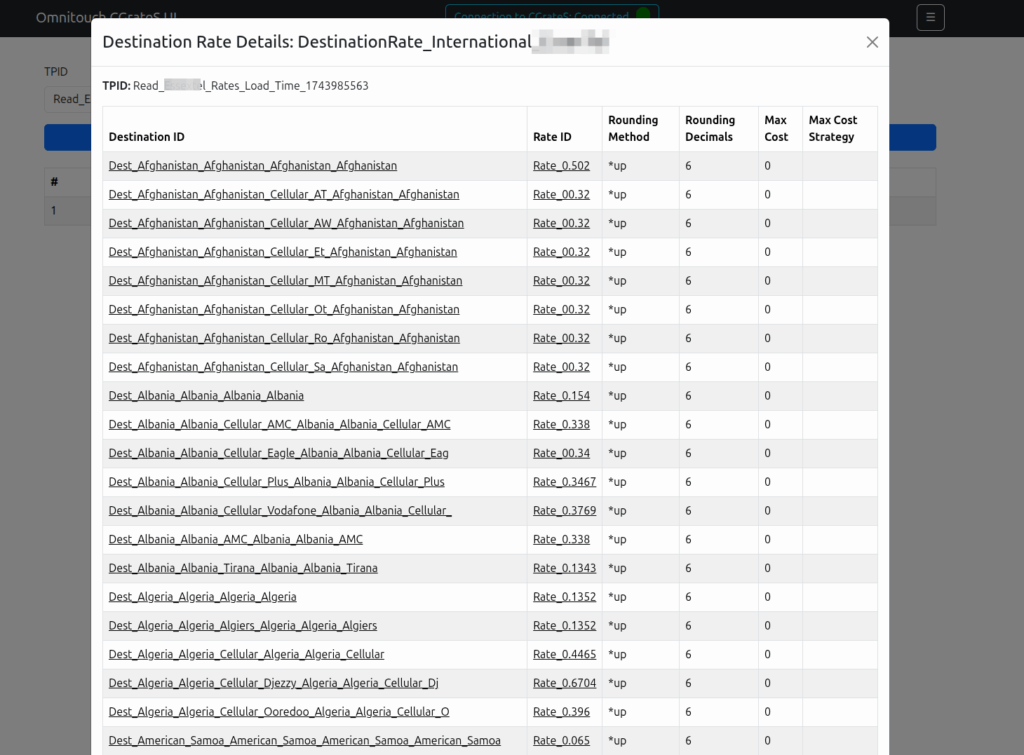View the Albania Cellular_Vodafone destination

(280, 511)
